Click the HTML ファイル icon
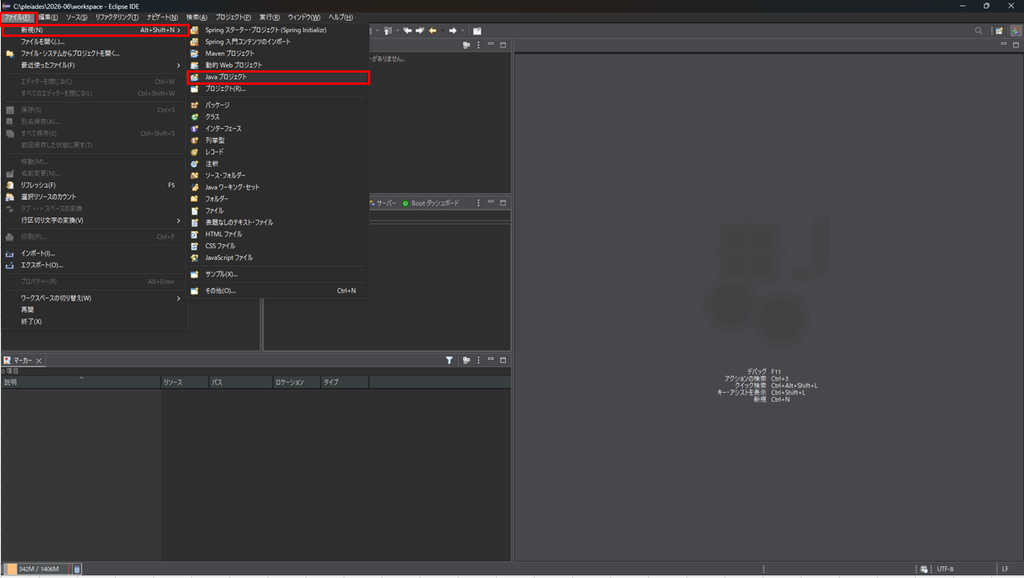 (x=195, y=234)
